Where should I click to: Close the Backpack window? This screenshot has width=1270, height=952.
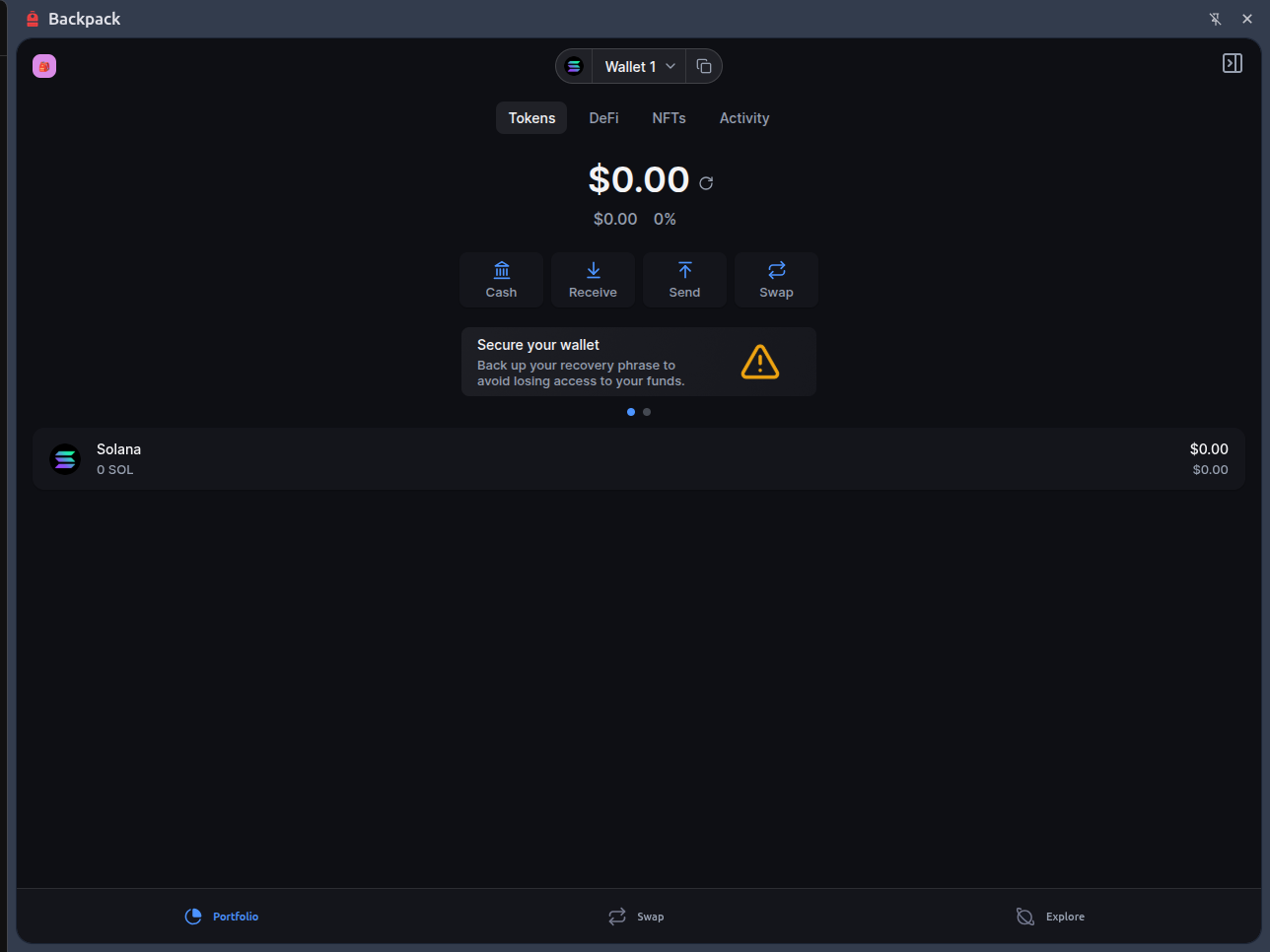[x=1247, y=19]
